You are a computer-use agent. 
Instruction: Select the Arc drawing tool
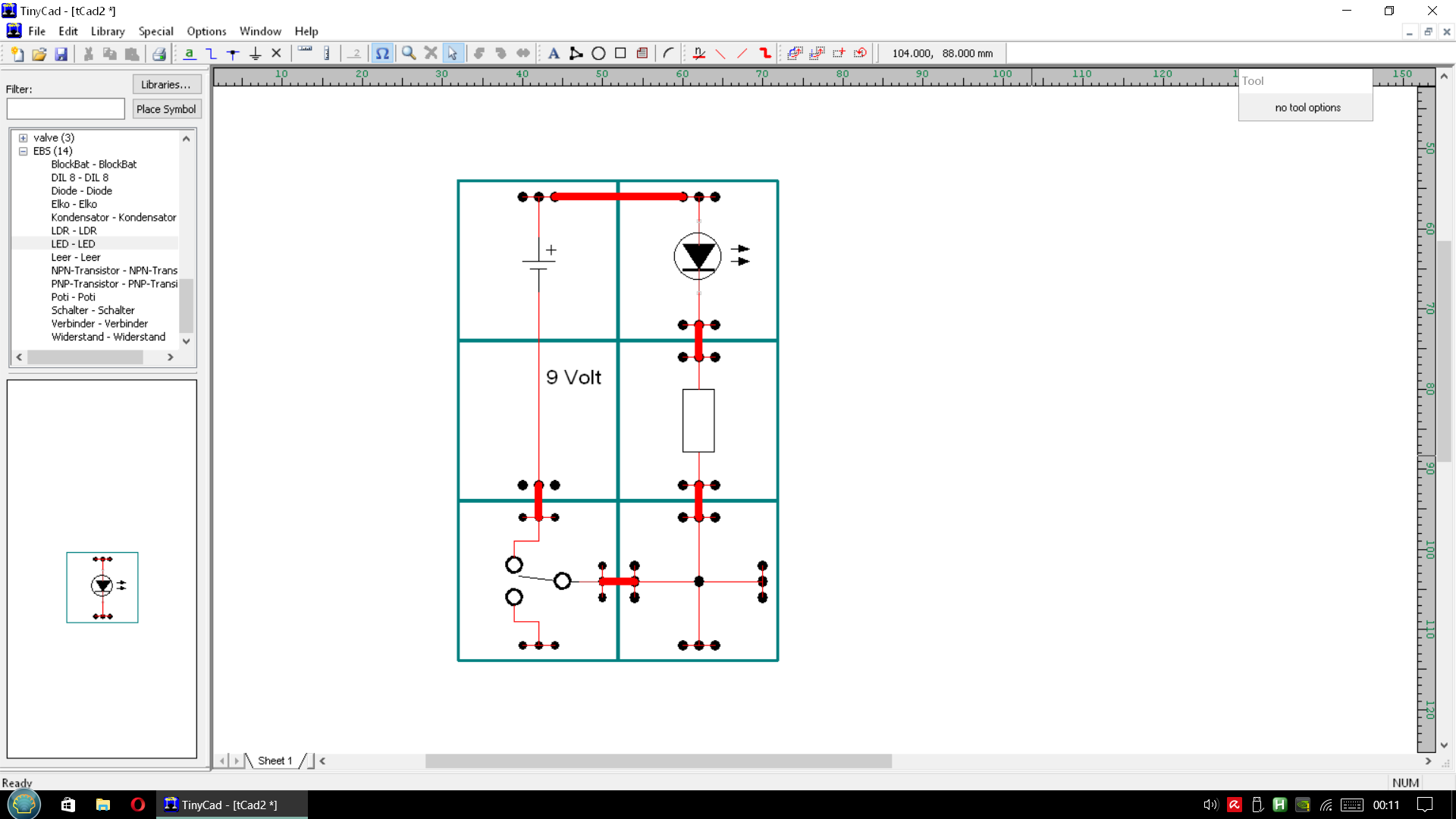point(668,54)
